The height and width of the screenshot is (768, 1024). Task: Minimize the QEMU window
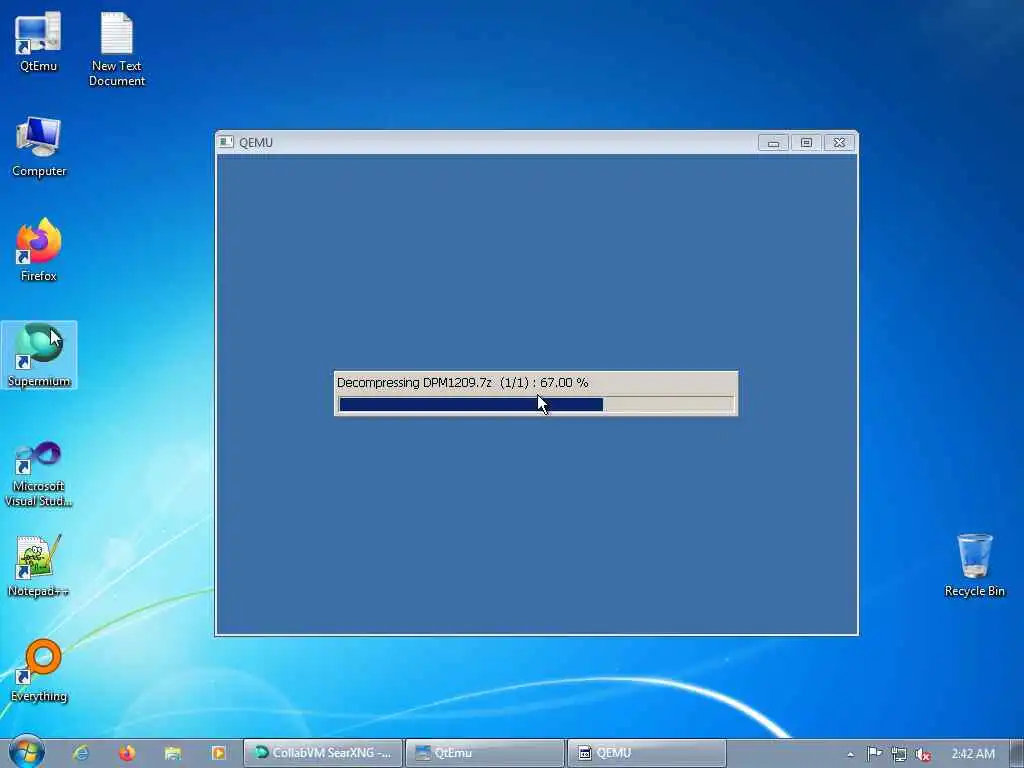tap(773, 142)
